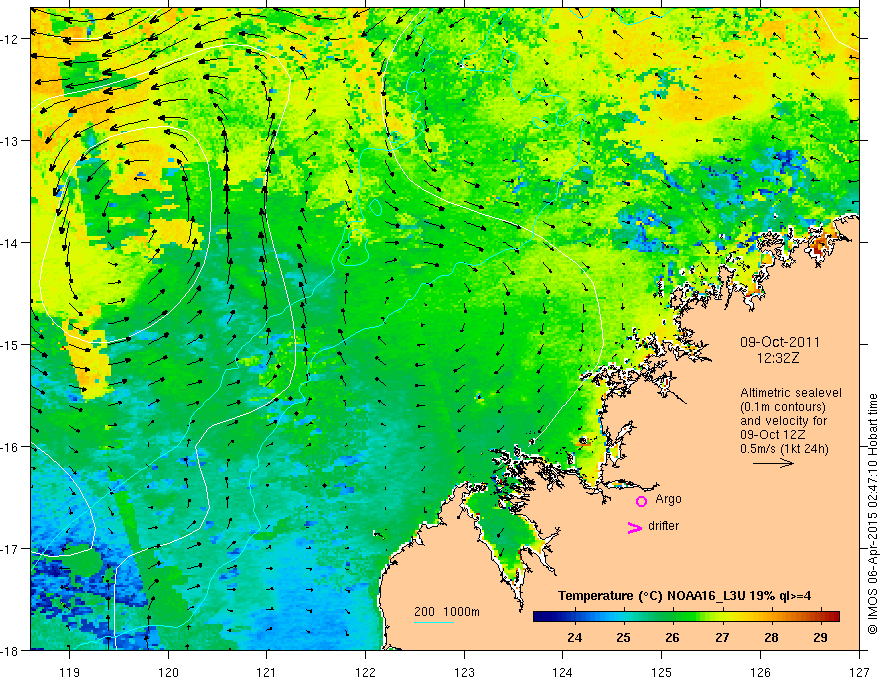880x680 pixels.
Task: Click latitude label -15 on left axis
Action: pyautogui.click(x=12, y=345)
